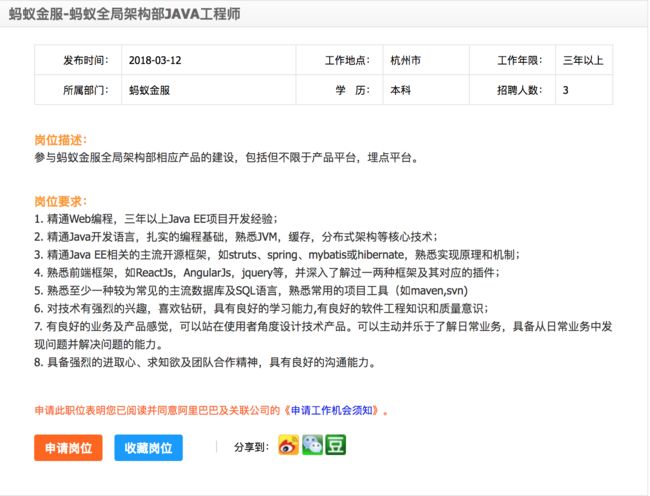Screen dimensions: 650x496
Task: Click the 学 历 label
Action: 353,90
